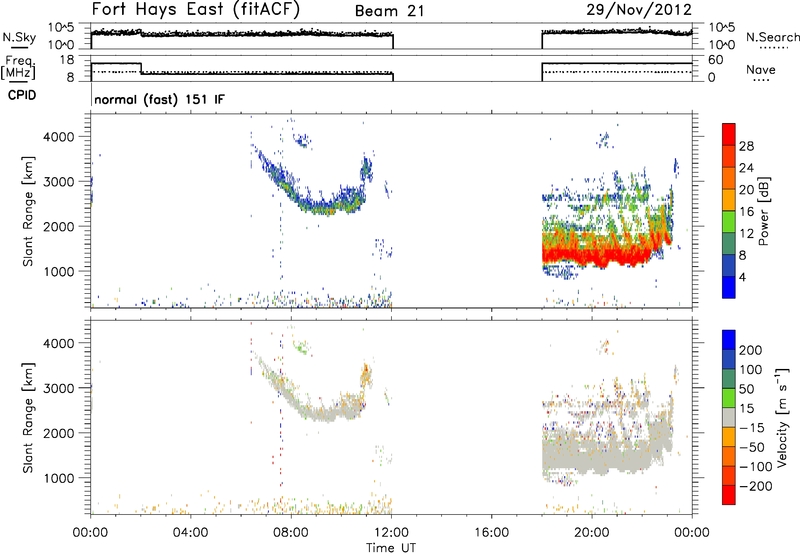Screen dimensions: 800x554
Task: Click the '2000' tick on the velocity panel
Action: 59,433
